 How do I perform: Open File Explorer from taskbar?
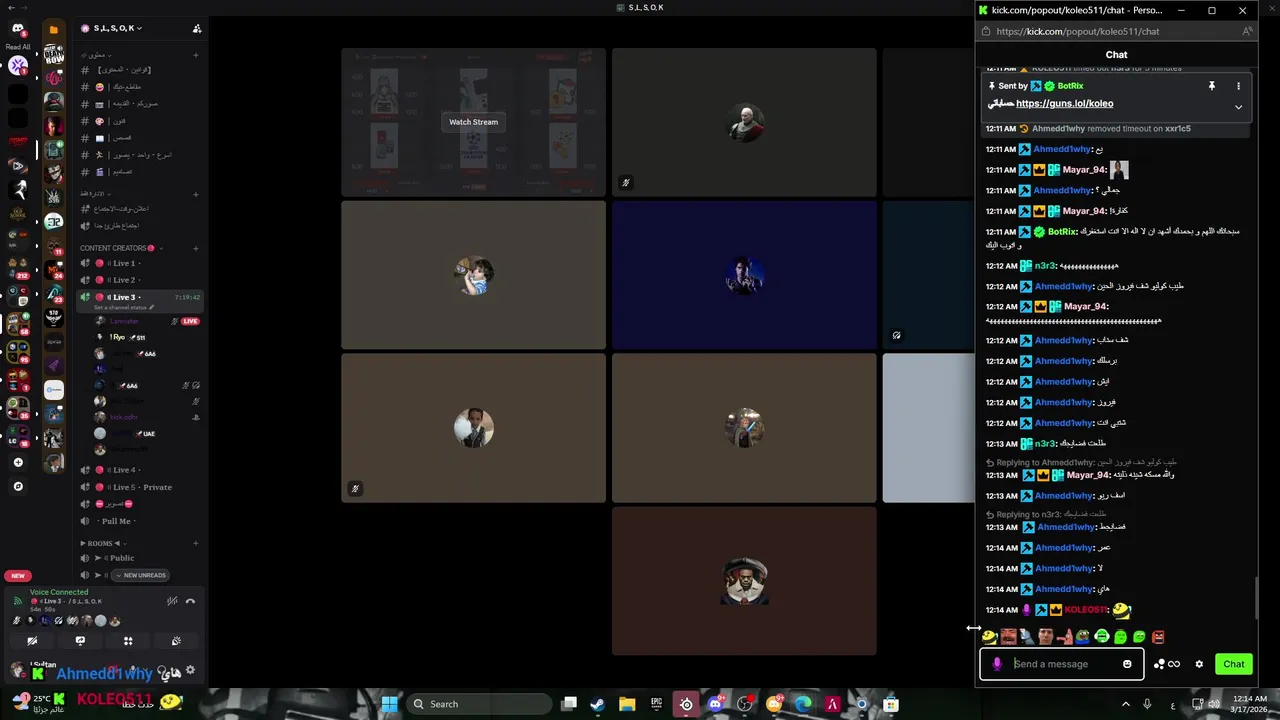coord(627,704)
